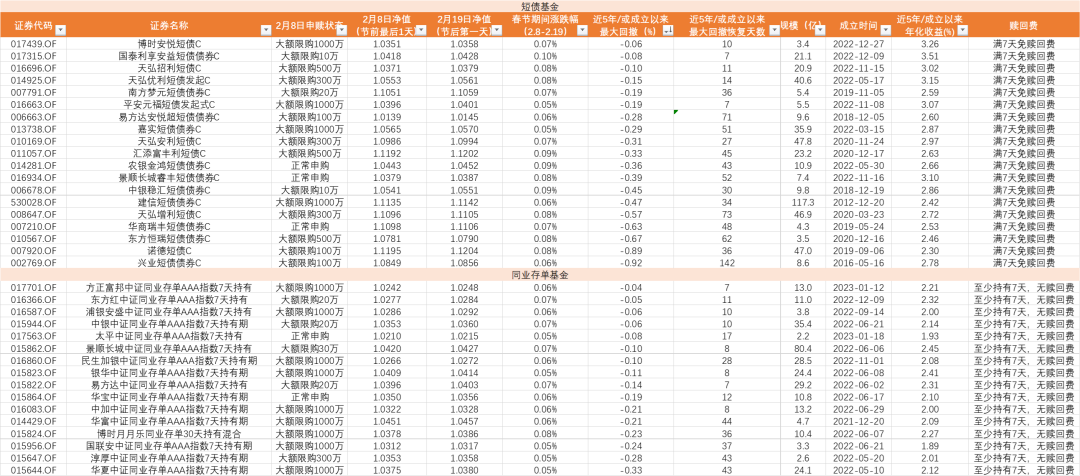Select inception date 2012-12-20

click(x=858, y=202)
